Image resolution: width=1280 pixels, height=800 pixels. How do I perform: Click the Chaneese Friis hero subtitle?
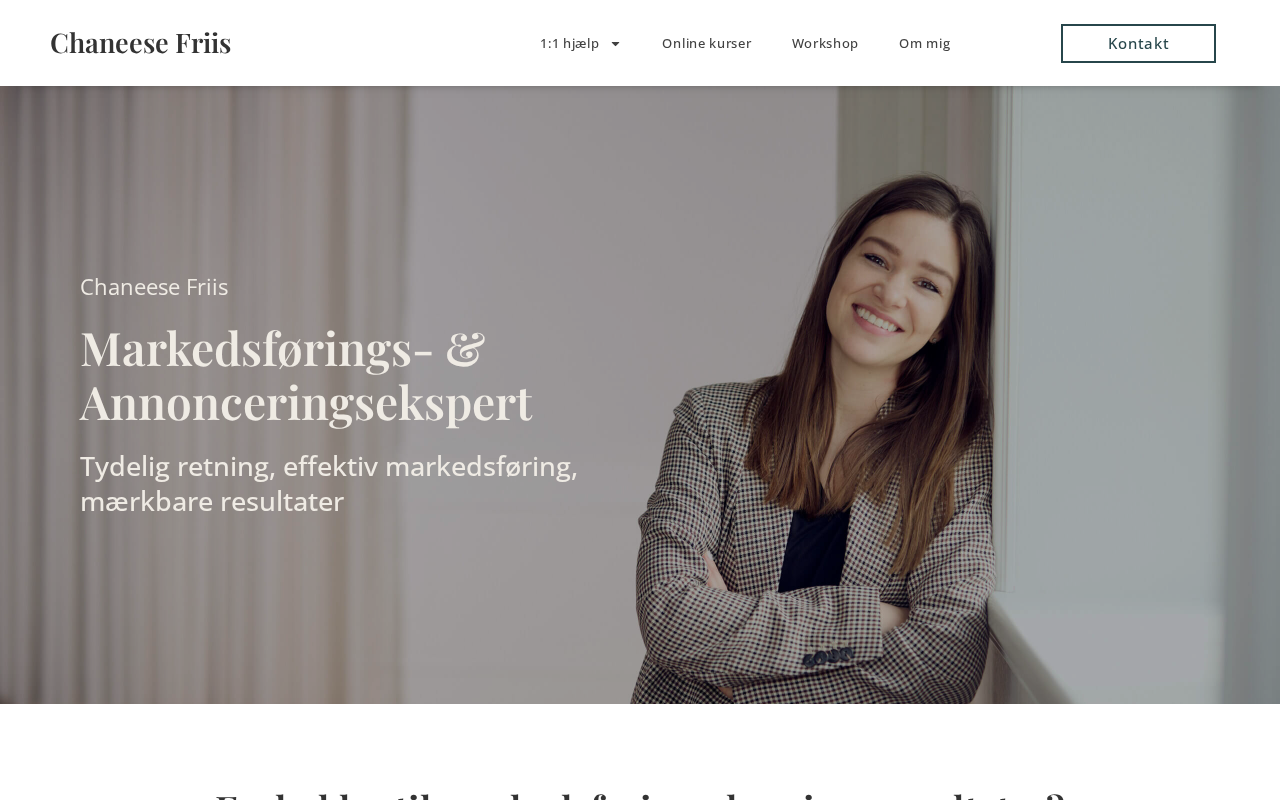(154, 287)
